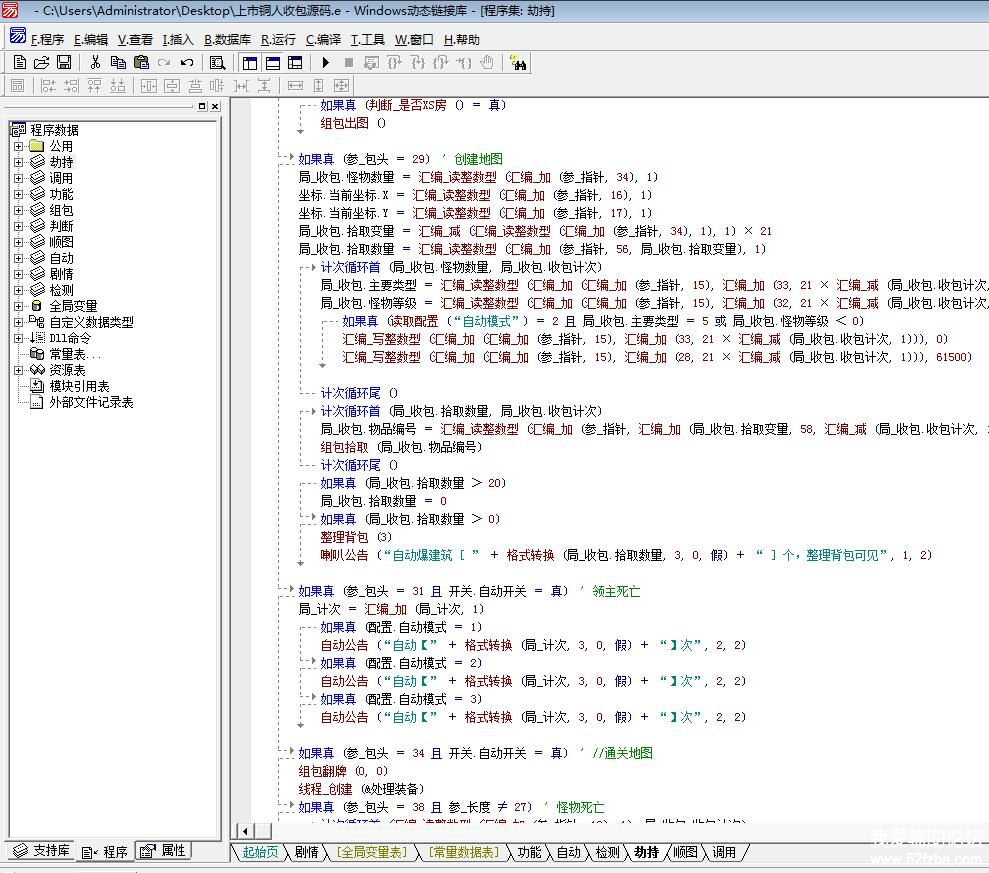Click the Paste clipboard icon
Viewport: 989px width, 873px height.
(141, 63)
